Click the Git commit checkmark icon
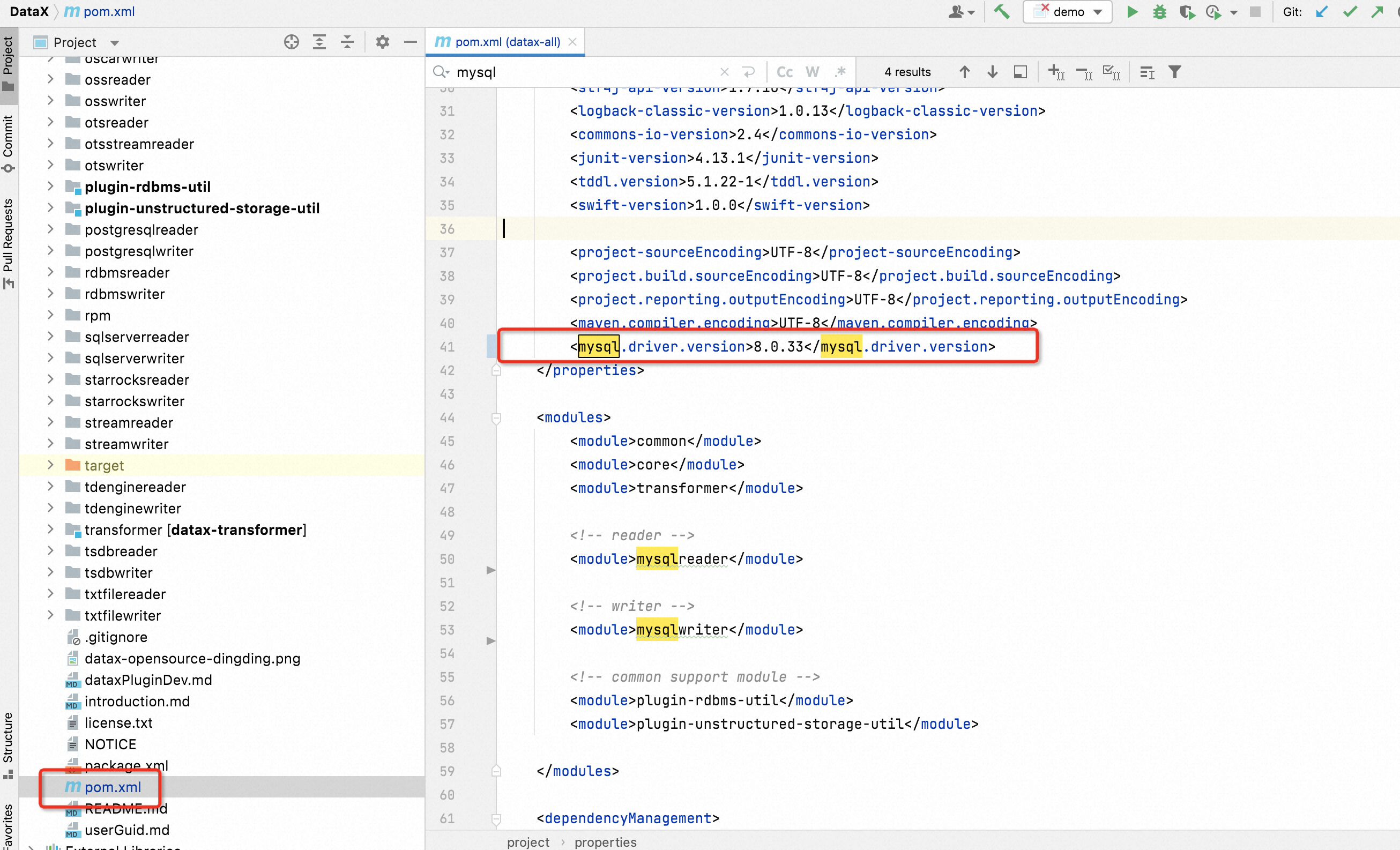Viewport: 1400px width, 850px height. [x=1350, y=12]
